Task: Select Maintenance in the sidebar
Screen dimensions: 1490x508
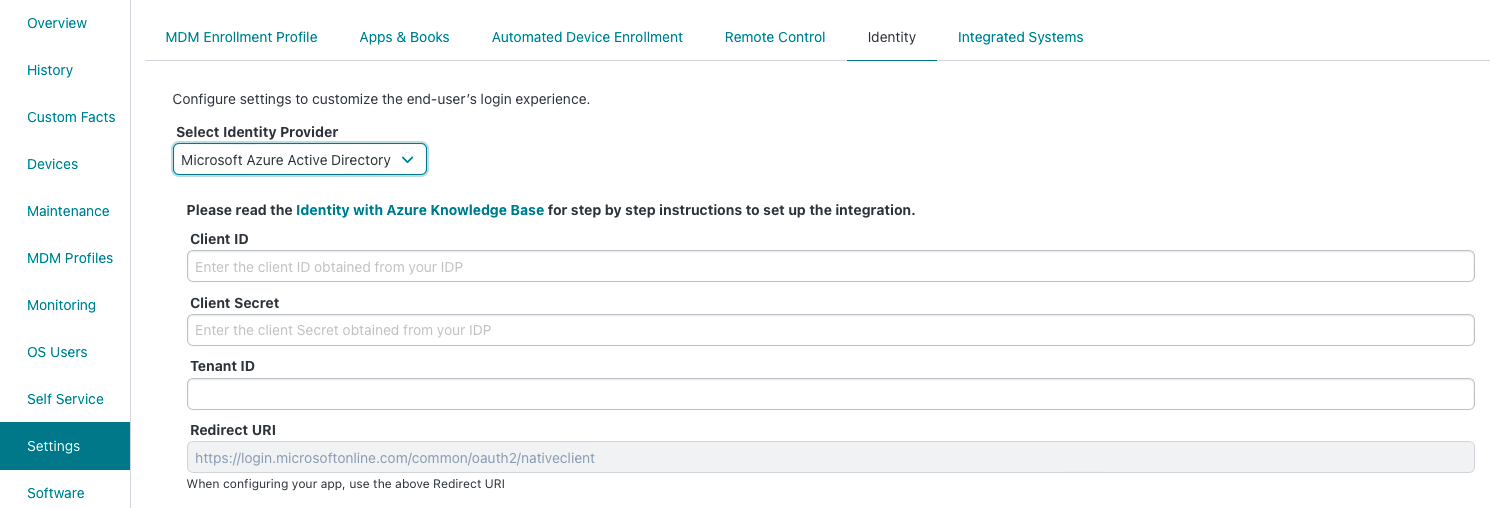Action: (x=68, y=211)
